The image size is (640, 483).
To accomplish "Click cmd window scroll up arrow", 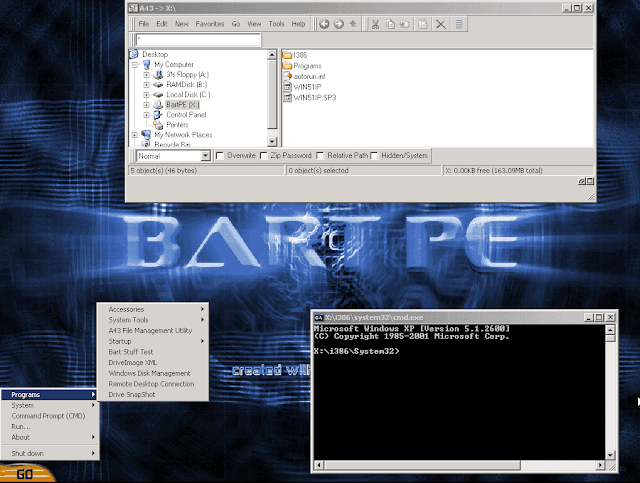I will pos(610,330).
